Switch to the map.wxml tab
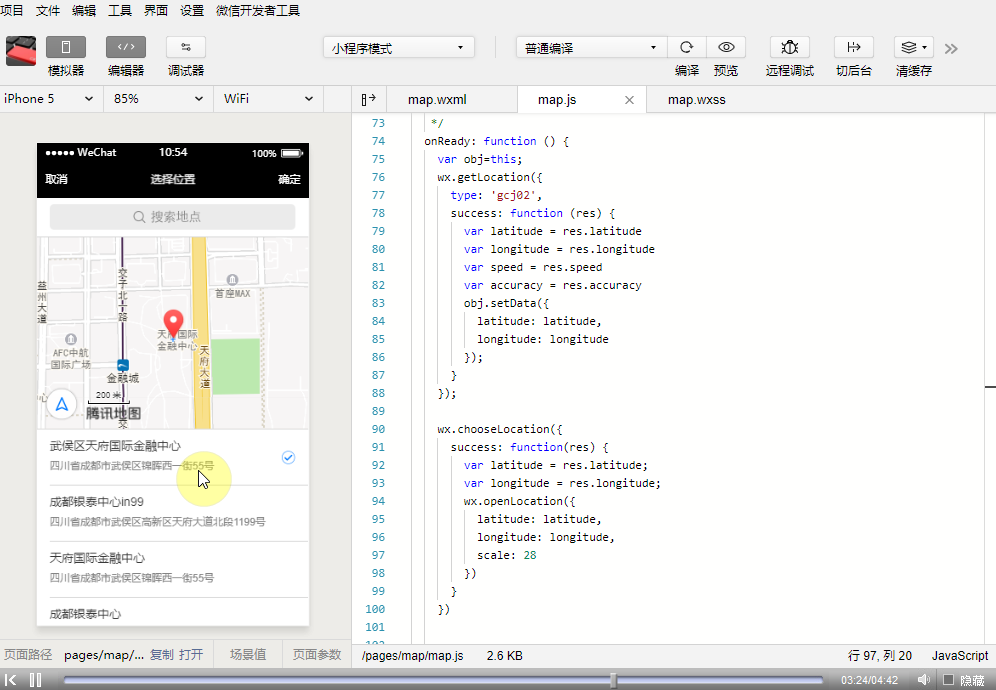The height and width of the screenshot is (690, 996). click(x=437, y=100)
